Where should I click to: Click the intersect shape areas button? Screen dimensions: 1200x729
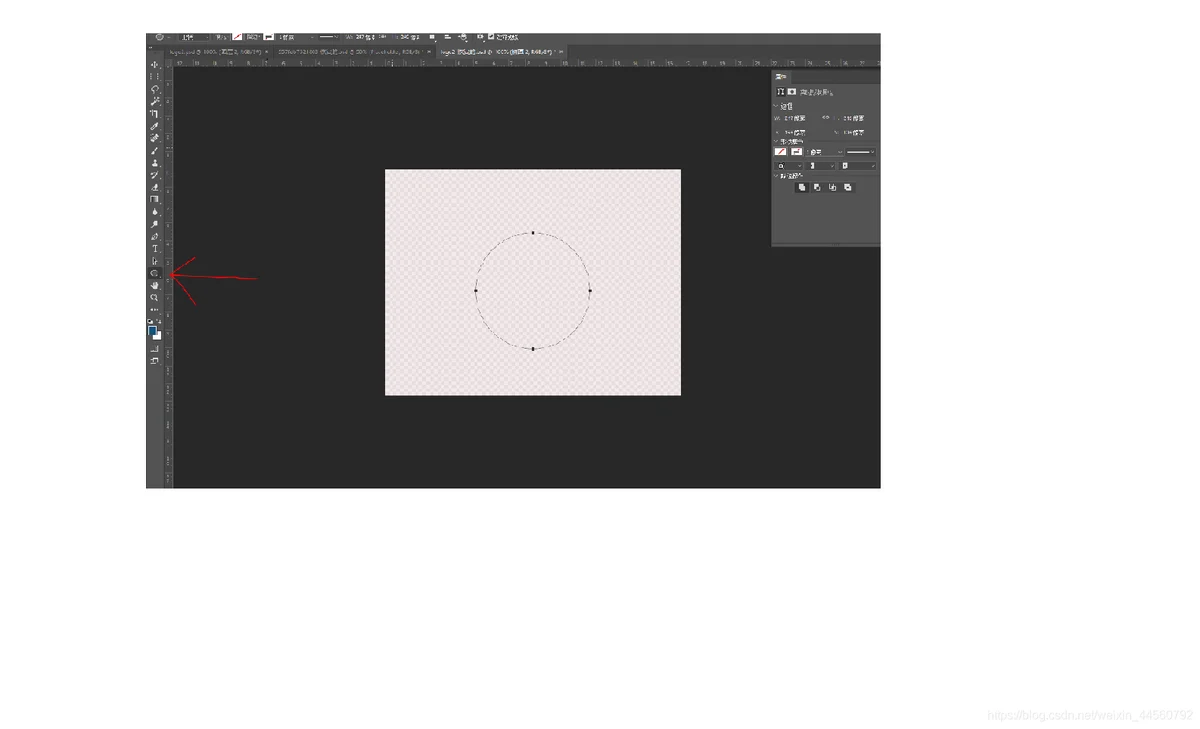tap(832, 187)
